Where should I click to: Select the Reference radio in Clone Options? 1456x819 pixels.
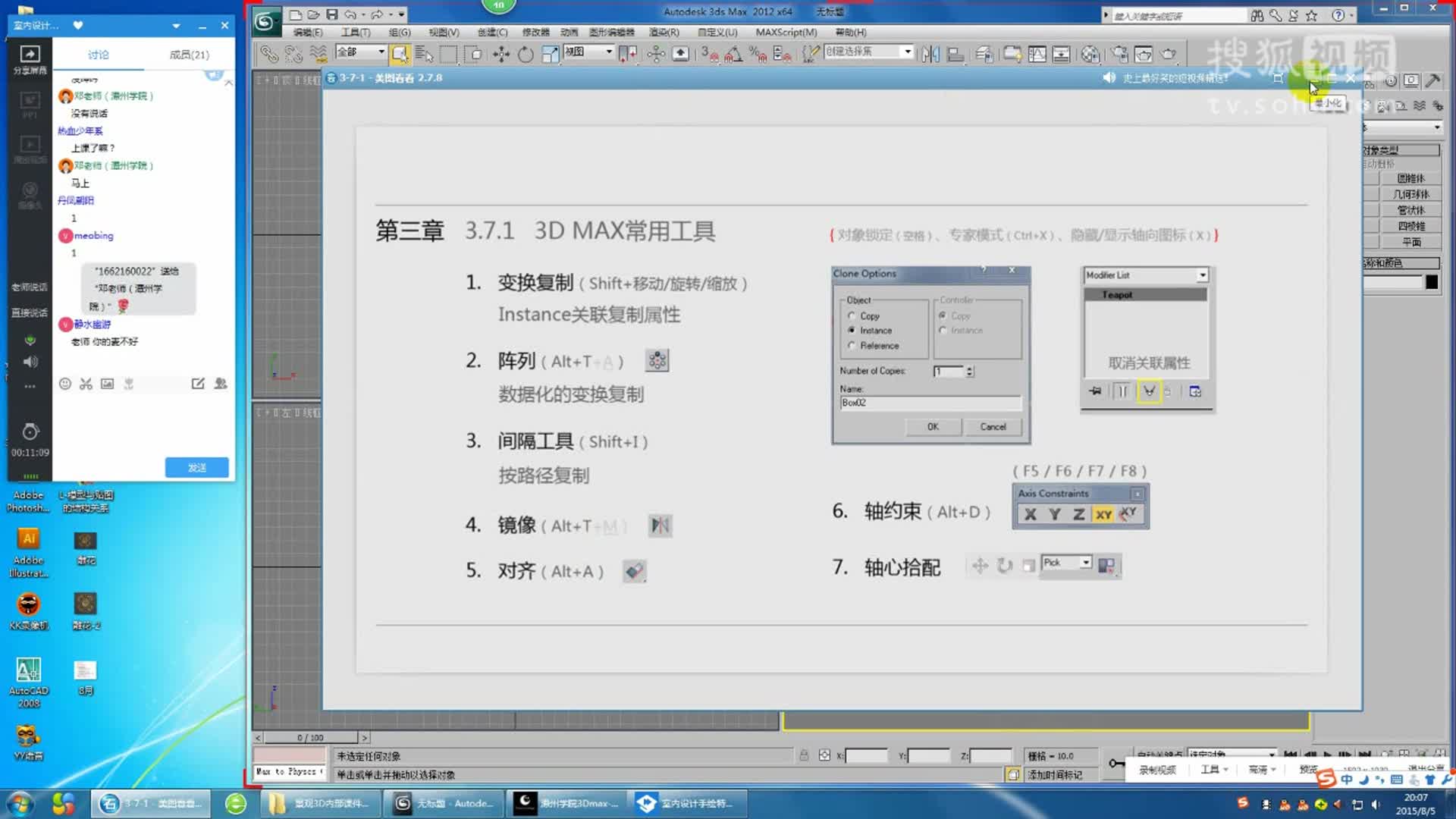[852, 345]
